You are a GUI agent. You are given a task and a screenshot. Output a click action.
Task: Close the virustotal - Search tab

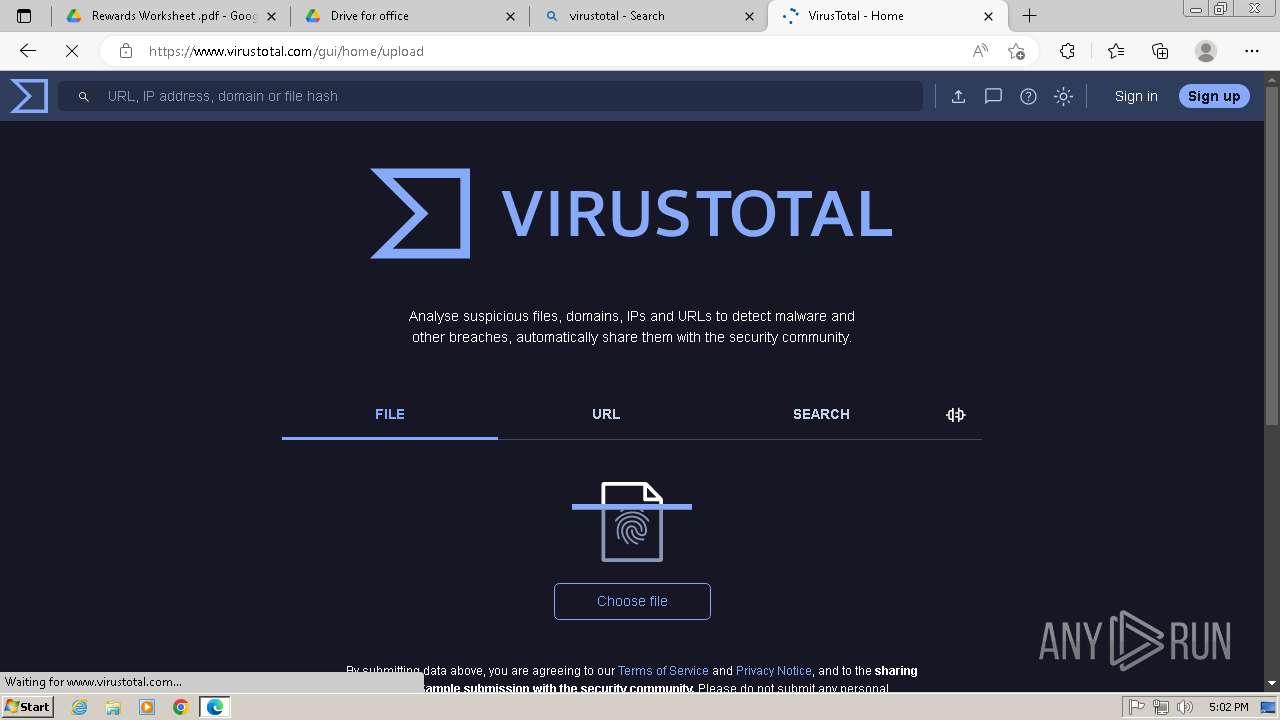pos(750,16)
